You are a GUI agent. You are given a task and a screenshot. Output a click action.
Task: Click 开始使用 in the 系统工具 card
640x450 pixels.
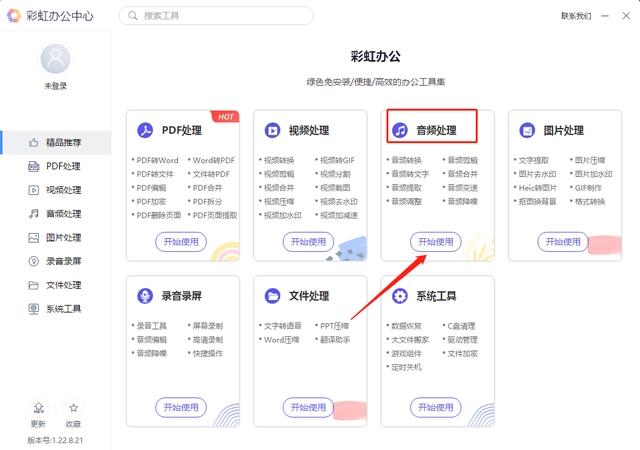[x=436, y=407]
